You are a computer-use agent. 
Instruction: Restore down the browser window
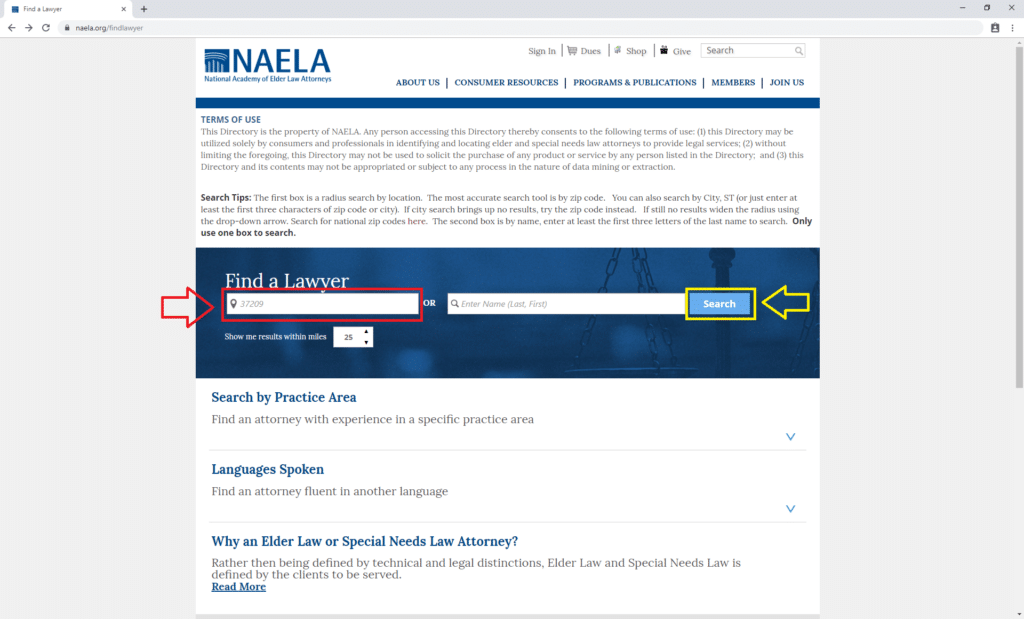[x=987, y=8]
